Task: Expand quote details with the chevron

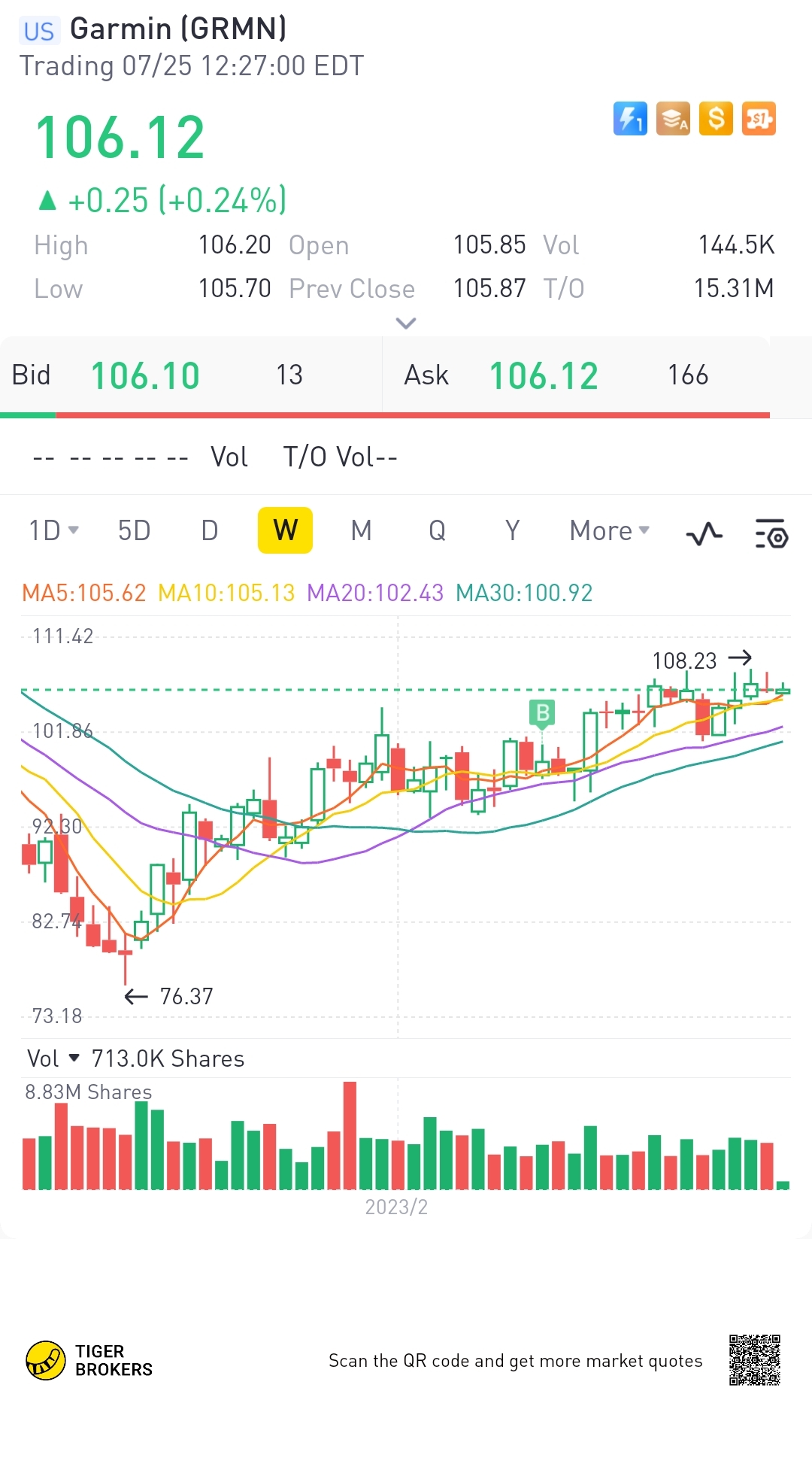Action: coord(406,323)
